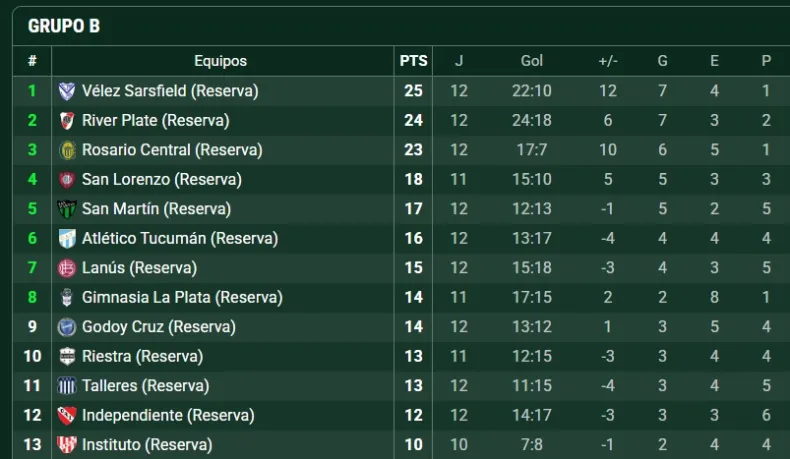Click the Independiente team crest
The image size is (790, 459).
(x=67, y=415)
